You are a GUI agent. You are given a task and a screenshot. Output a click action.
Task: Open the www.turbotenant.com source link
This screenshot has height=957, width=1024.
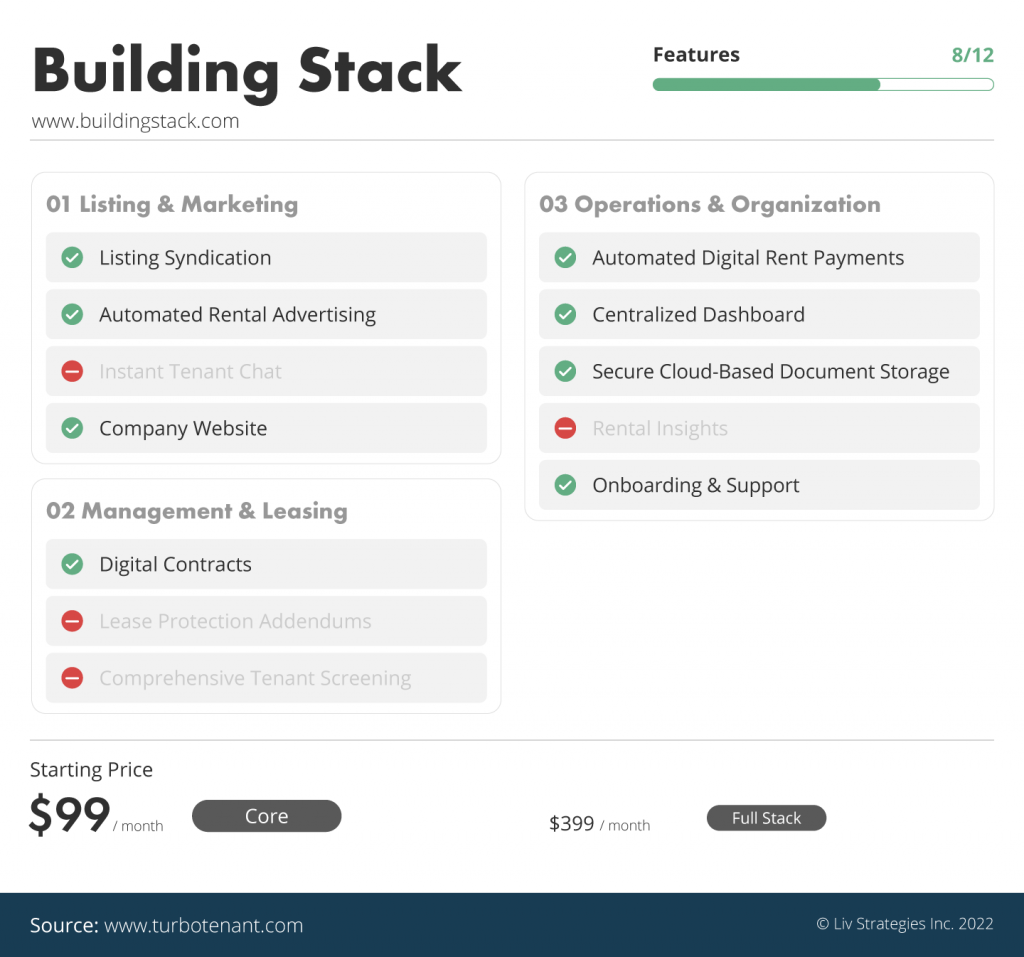(x=203, y=925)
